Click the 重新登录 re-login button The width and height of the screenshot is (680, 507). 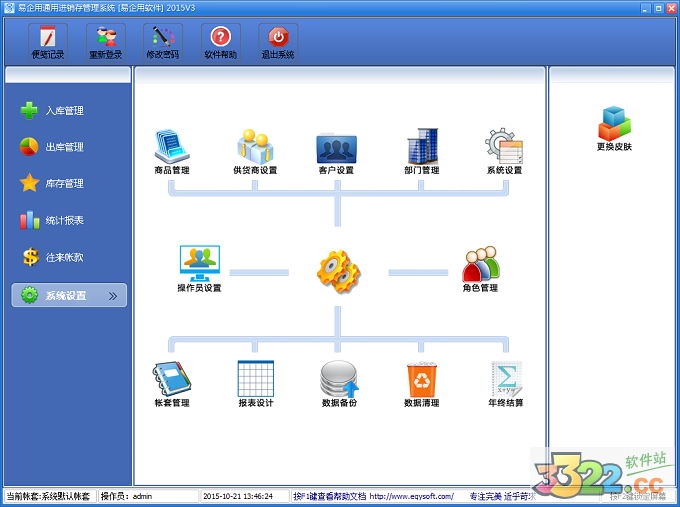(x=105, y=43)
